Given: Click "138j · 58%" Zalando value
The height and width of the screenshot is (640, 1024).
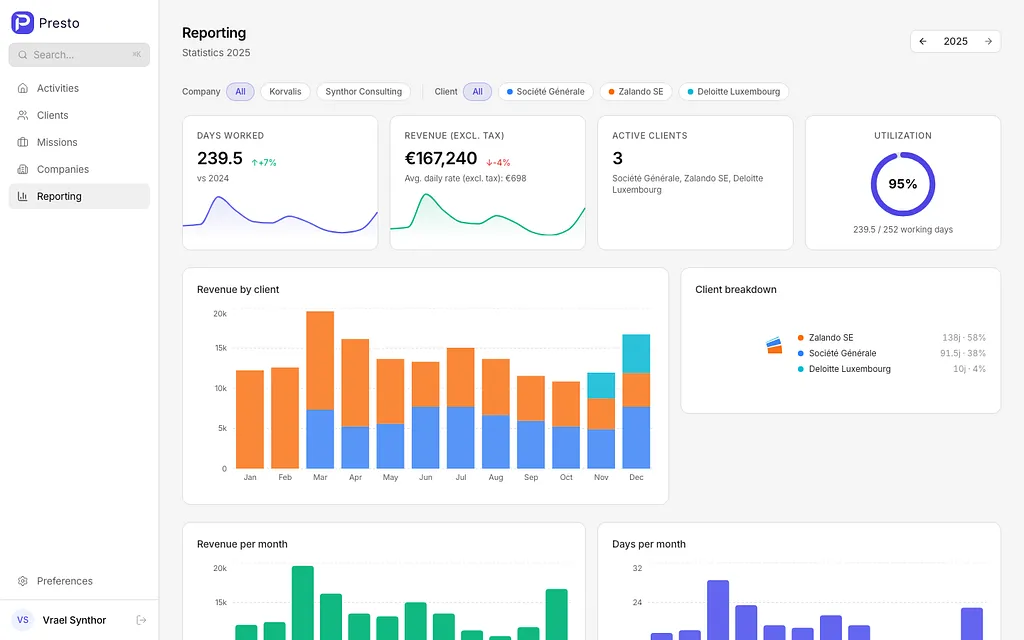Looking at the screenshot, I should point(963,338).
